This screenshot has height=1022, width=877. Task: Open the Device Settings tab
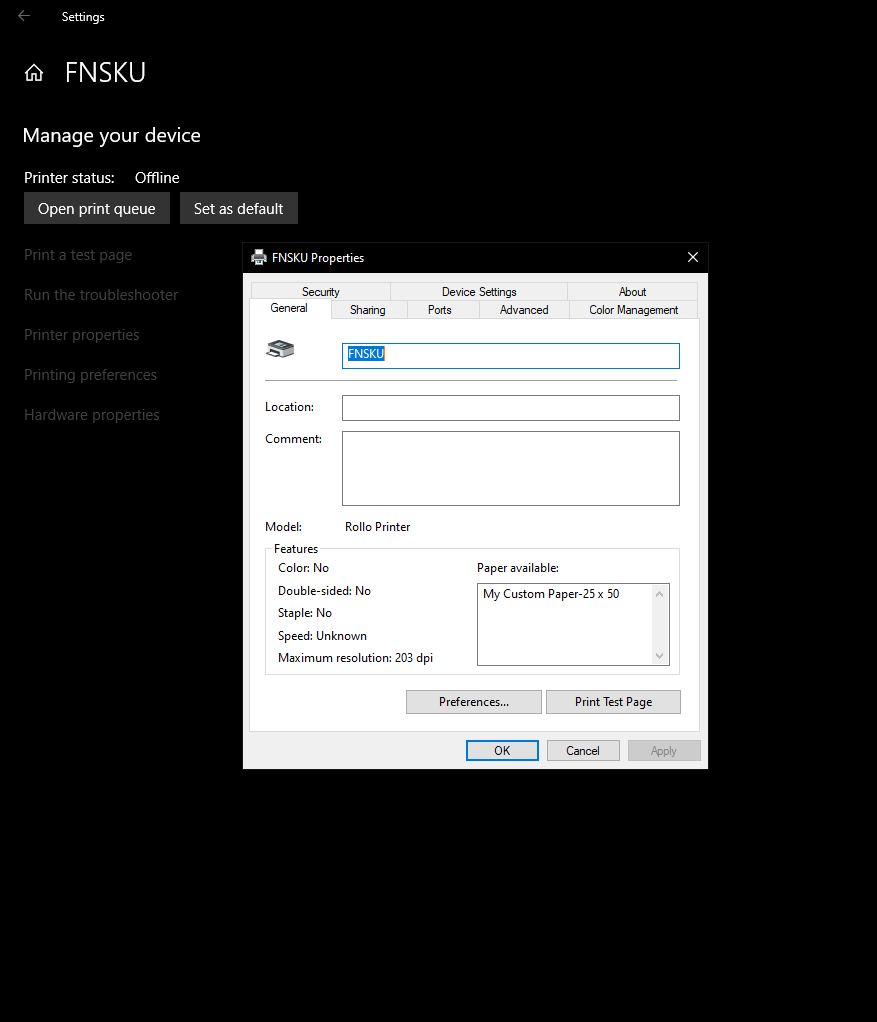pyautogui.click(x=479, y=291)
